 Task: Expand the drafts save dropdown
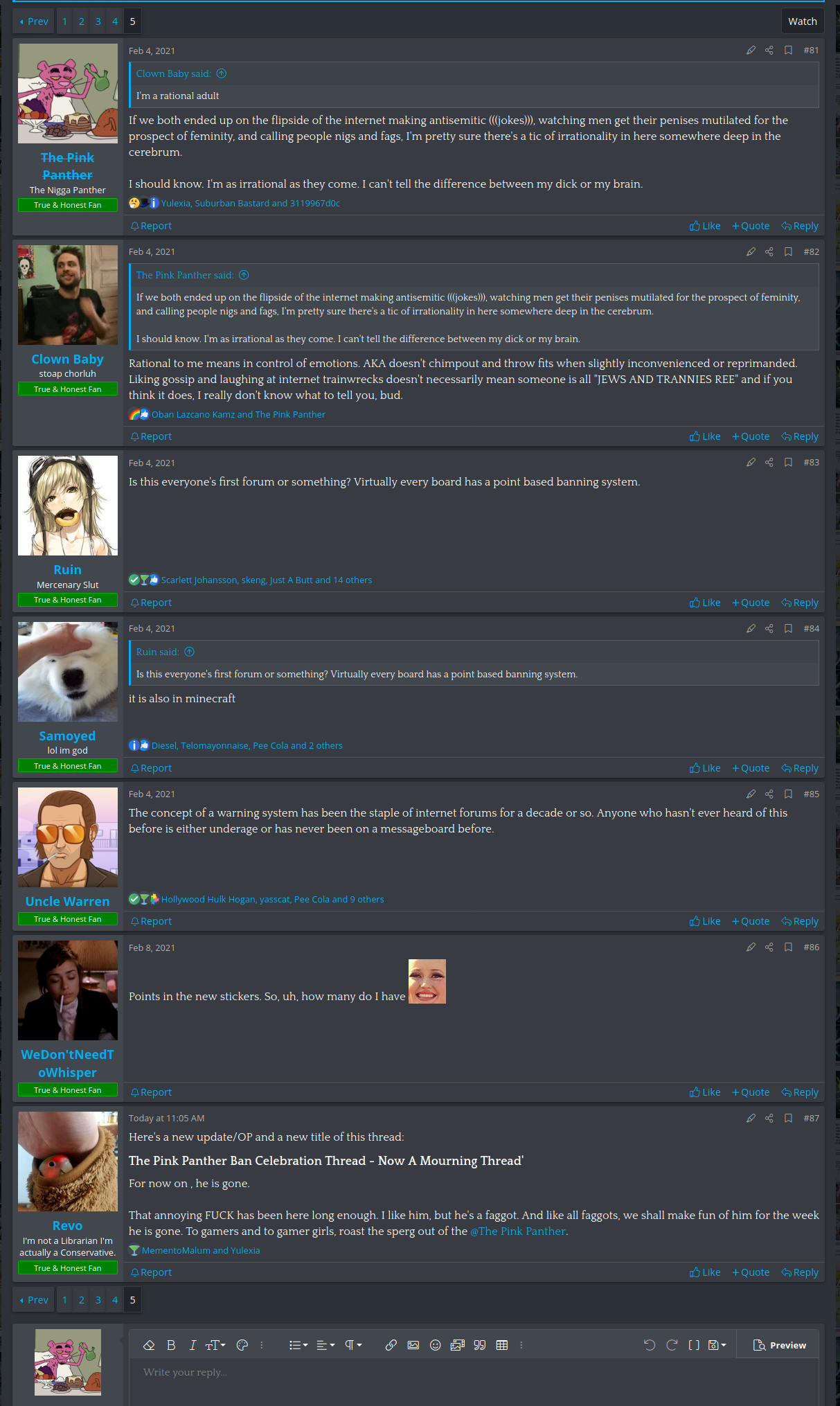(717, 1345)
